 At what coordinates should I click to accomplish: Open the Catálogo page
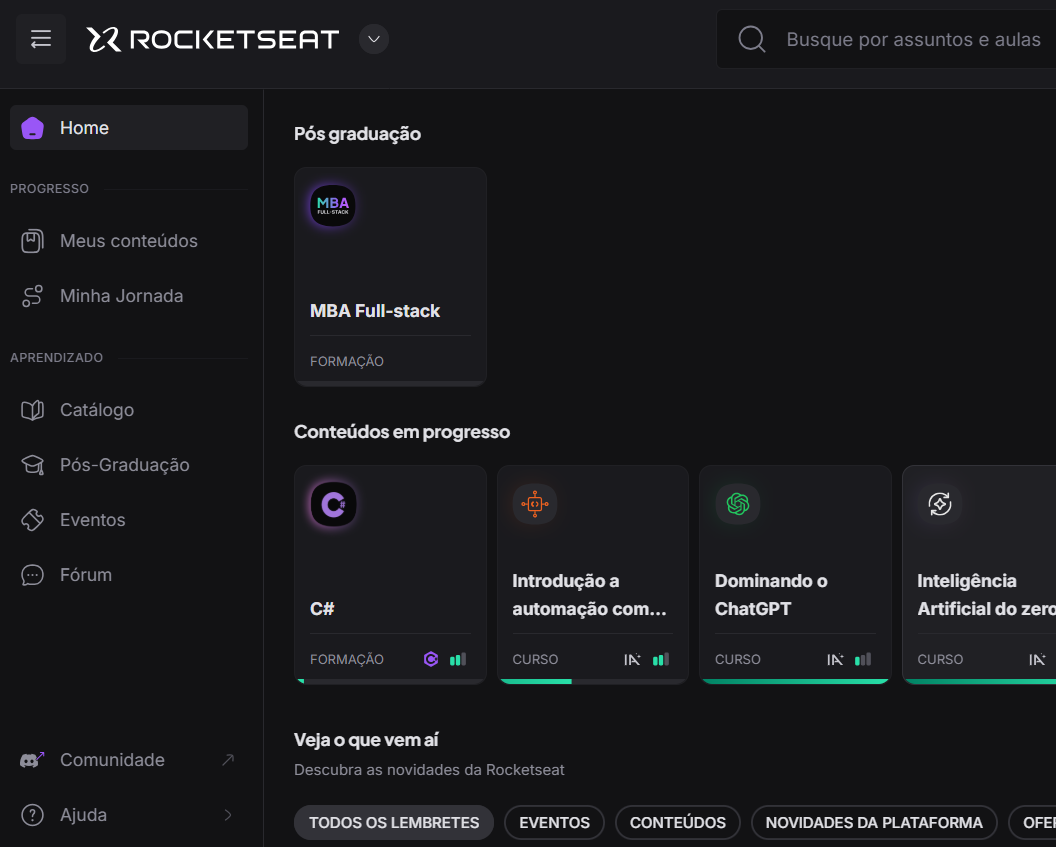point(129,410)
